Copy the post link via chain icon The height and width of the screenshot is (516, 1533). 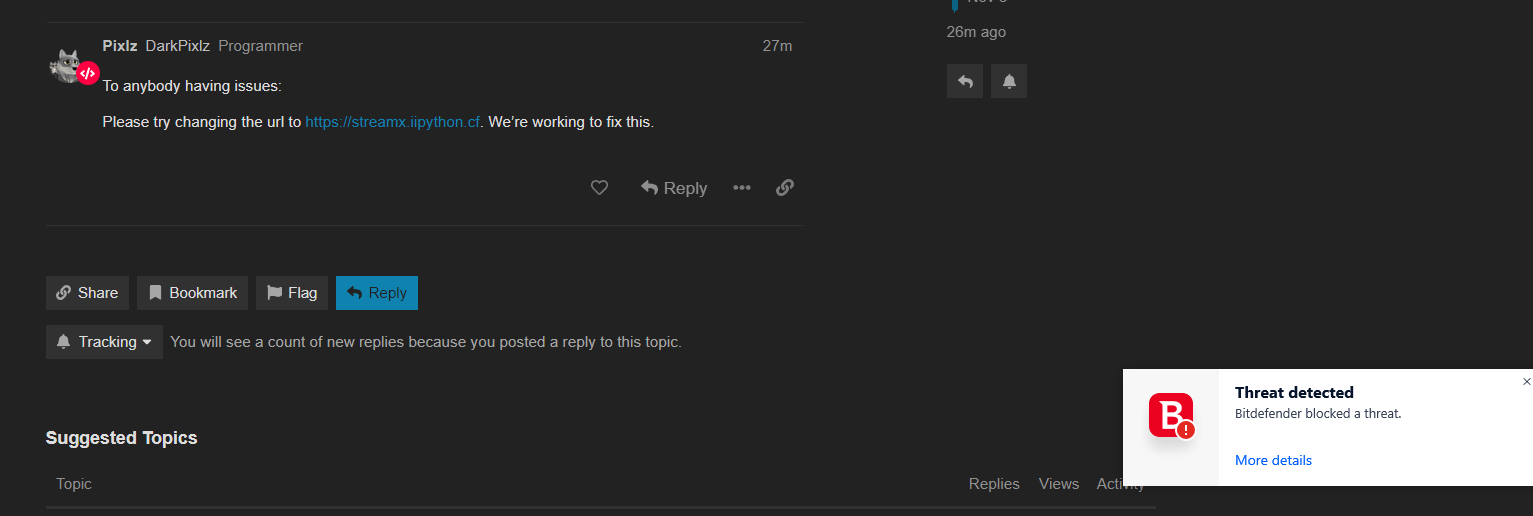pos(785,188)
